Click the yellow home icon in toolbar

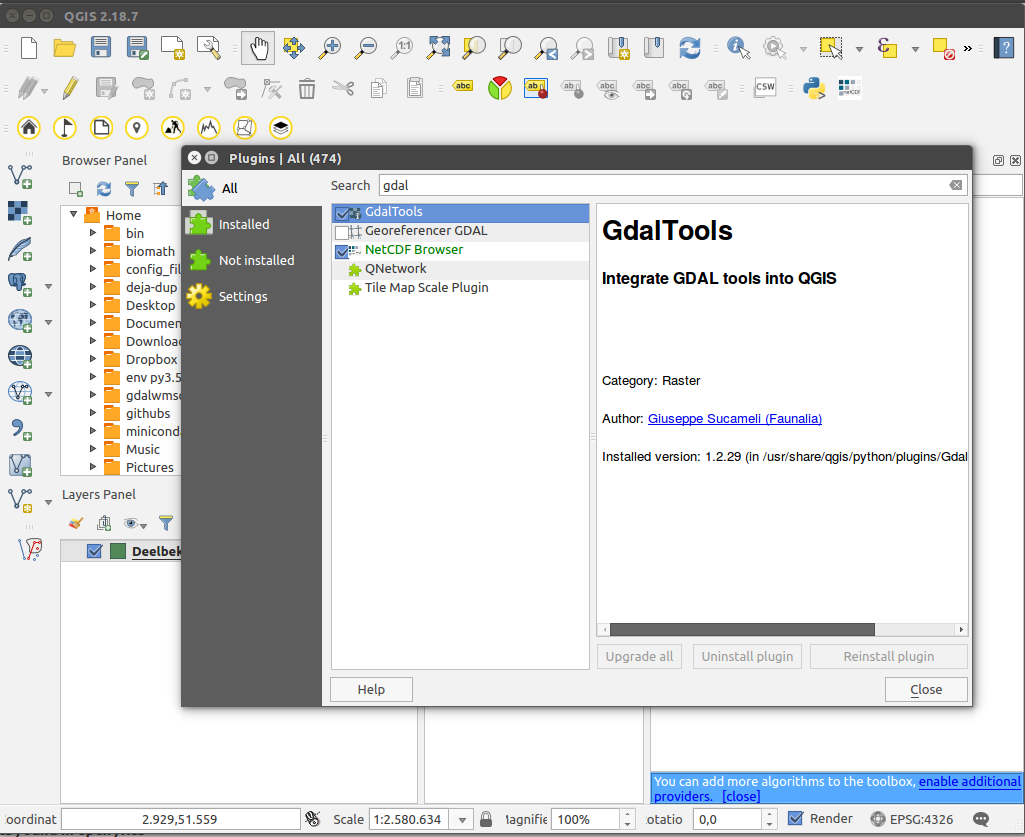(x=29, y=128)
